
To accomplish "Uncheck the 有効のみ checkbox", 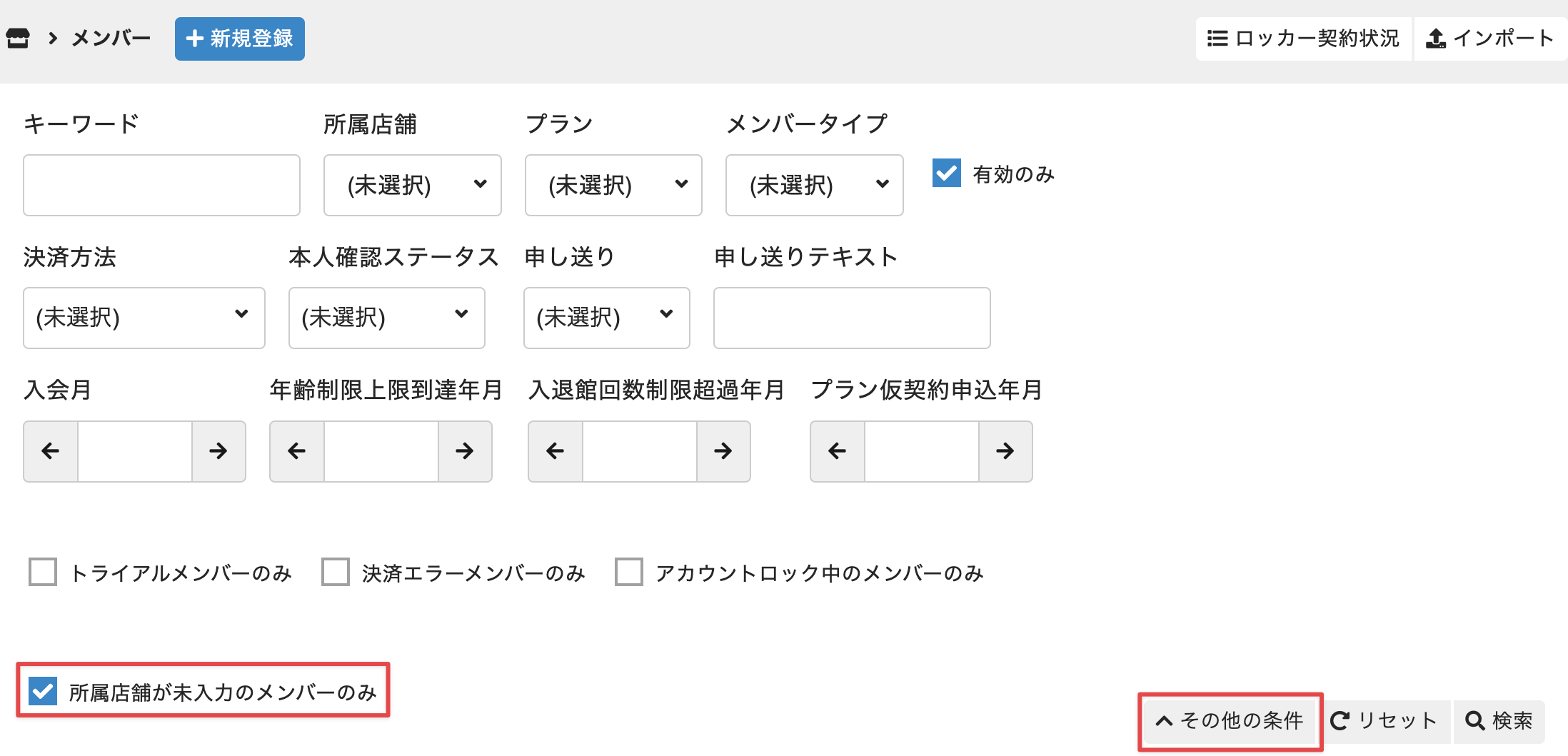I will [947, 173].
